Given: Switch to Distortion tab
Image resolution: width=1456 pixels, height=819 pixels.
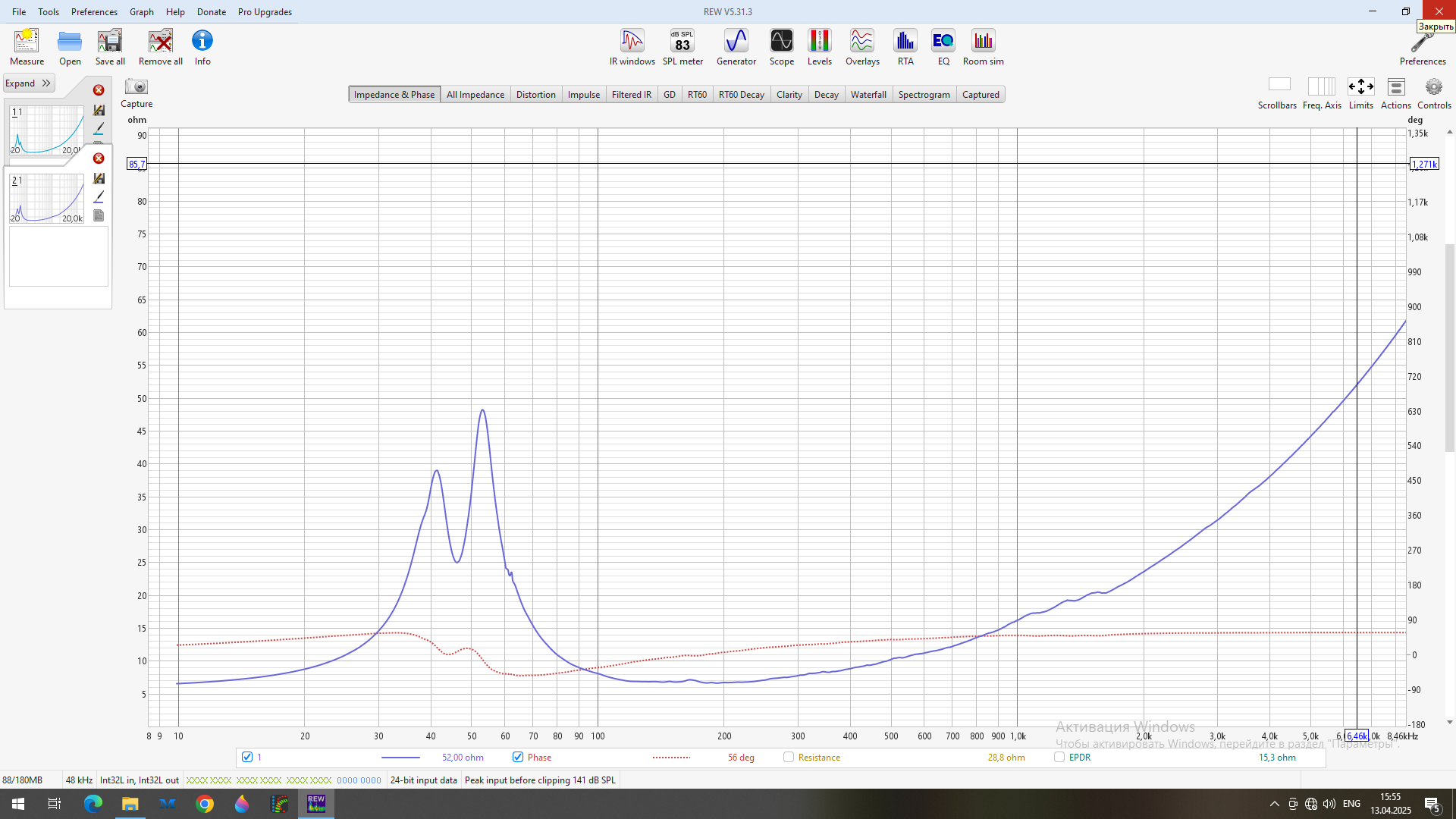Looking at the screenshot, I should (536, 95).
